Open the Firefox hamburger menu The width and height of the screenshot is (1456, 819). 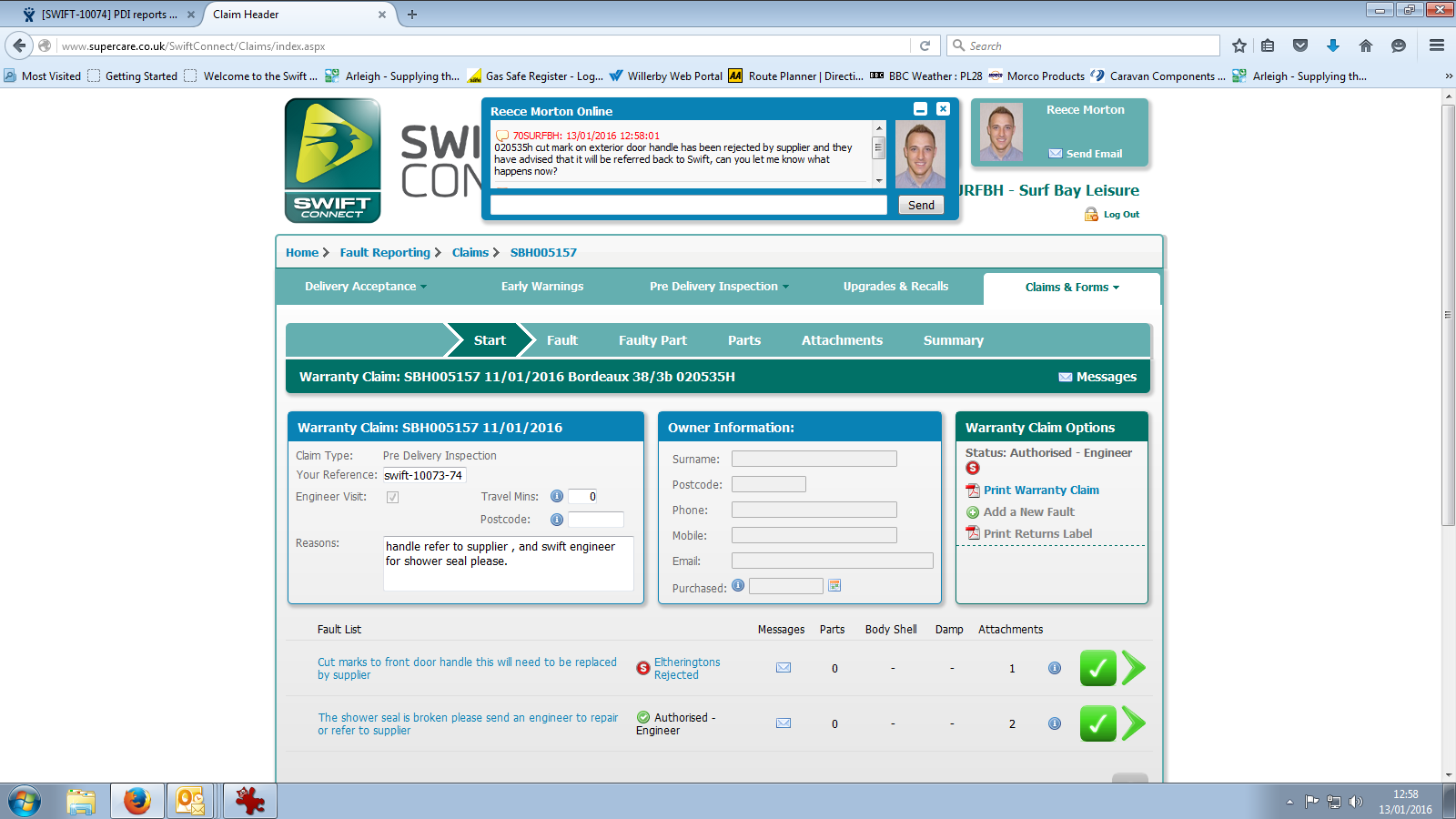[x=1437, y=45]
